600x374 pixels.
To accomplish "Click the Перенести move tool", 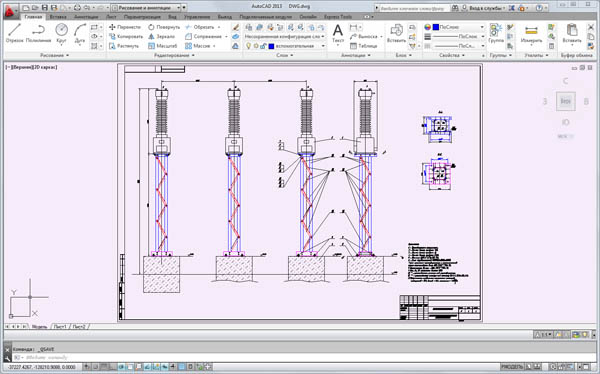I will pyautogui.click(x=125, y=27).
